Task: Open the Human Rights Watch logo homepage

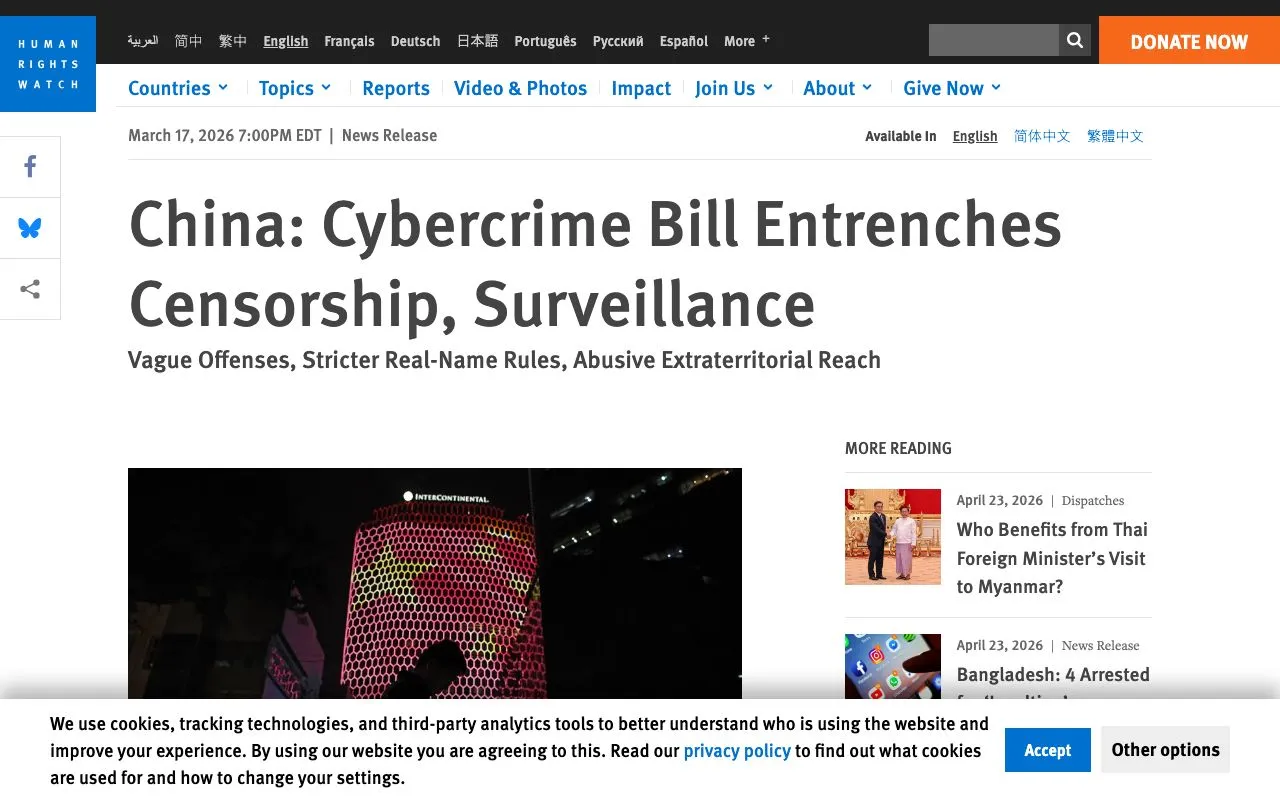Action: [x=48, y=64]
